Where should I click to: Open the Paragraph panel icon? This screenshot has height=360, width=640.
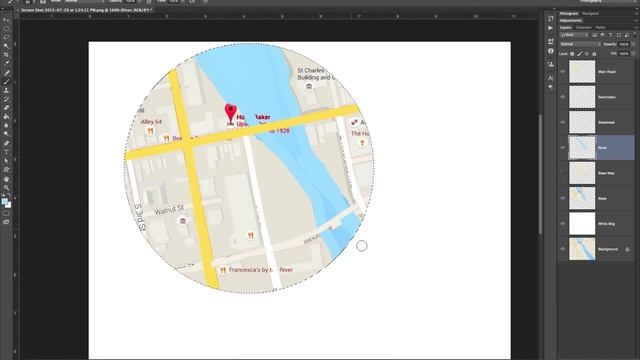pyautogui.click(x=551, y=87)
